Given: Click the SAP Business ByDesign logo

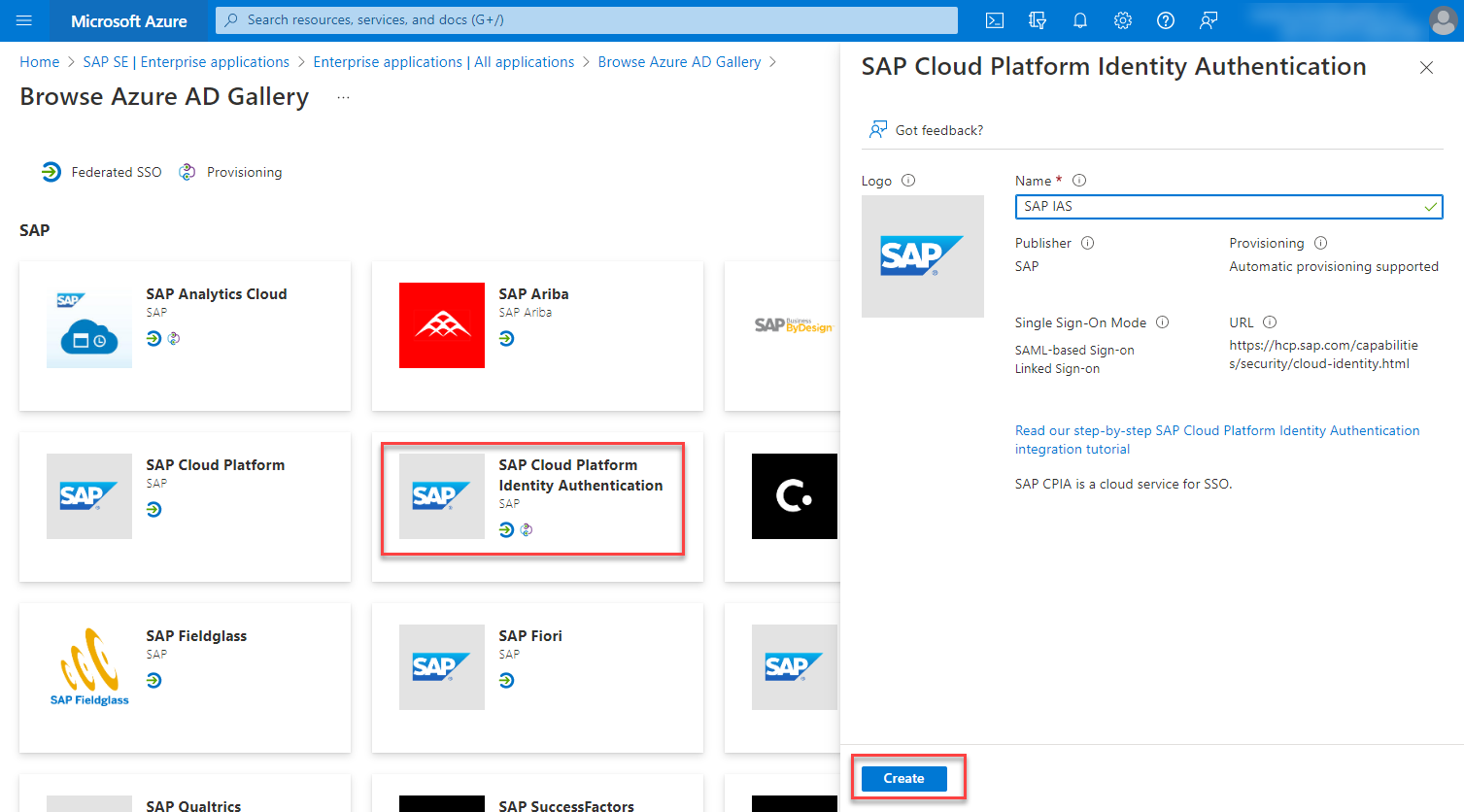Looking at the screenshot, I should [794, 325].
